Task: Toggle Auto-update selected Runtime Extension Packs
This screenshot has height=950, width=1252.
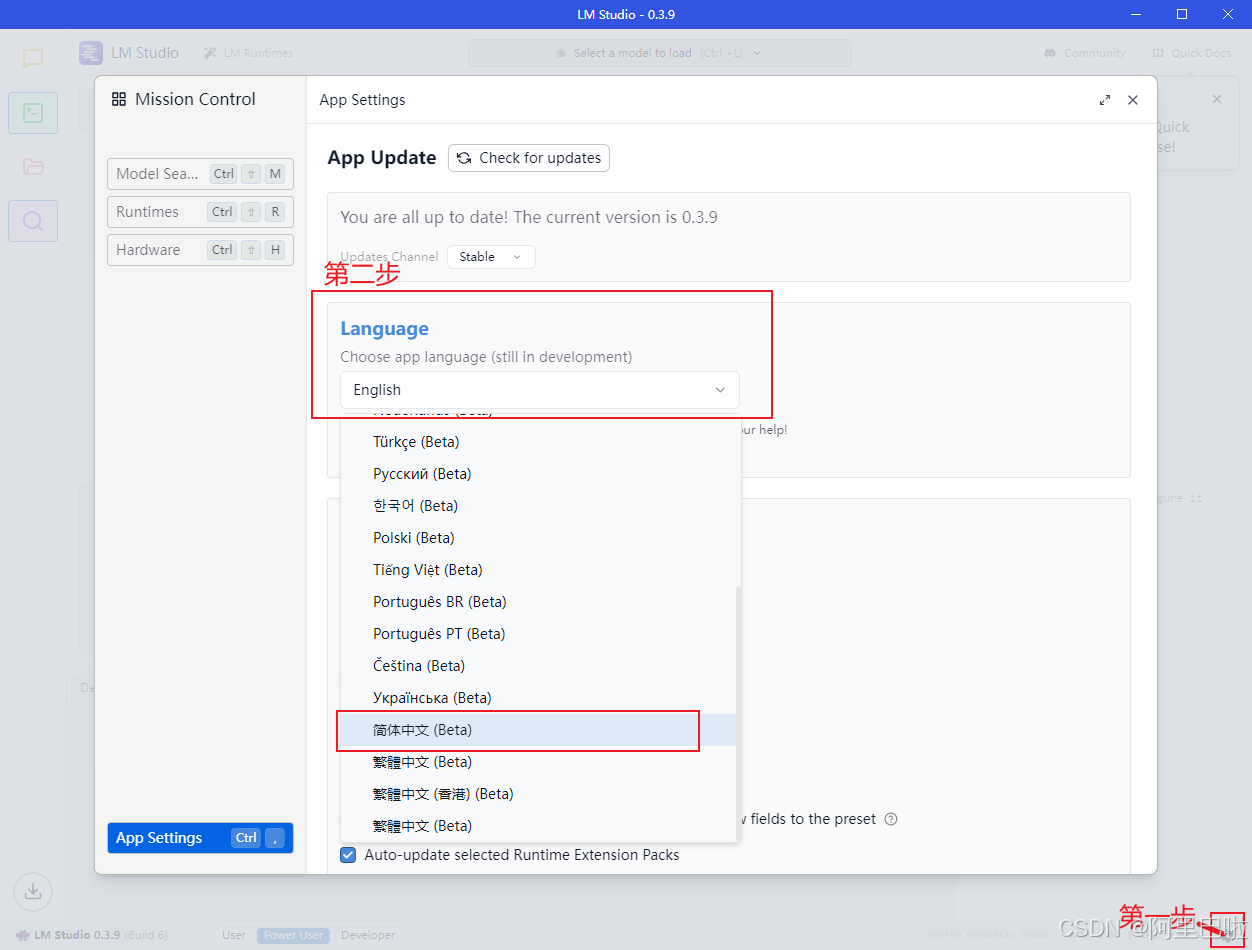Action: 348,855
